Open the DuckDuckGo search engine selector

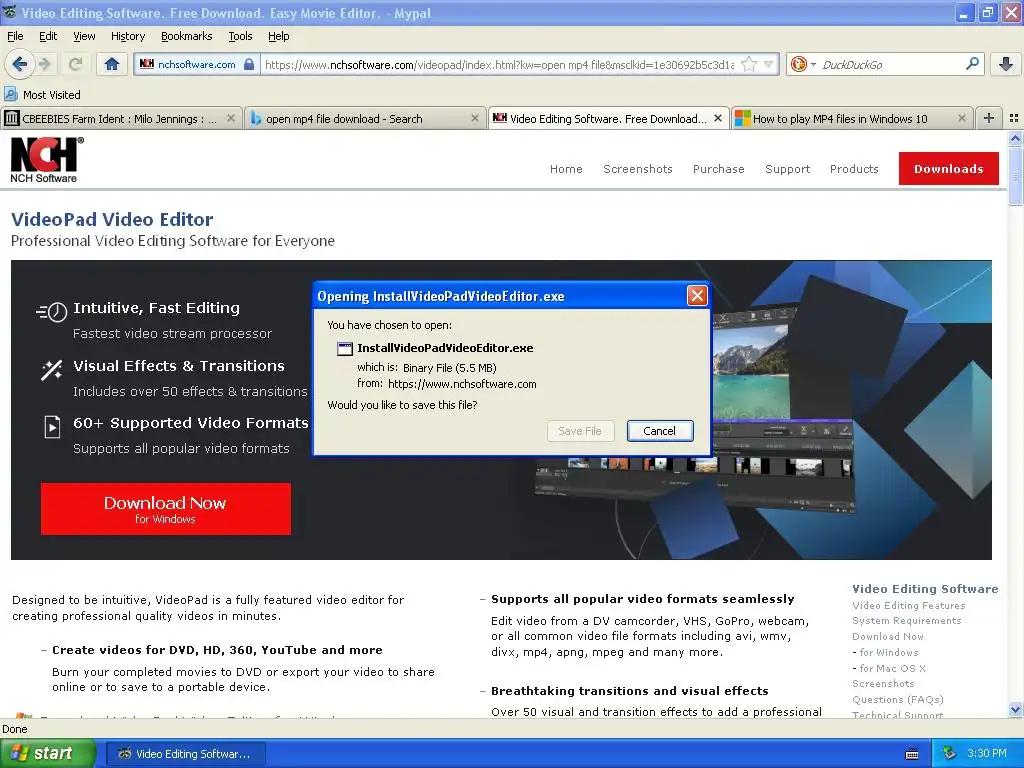[x=803, y=64]
